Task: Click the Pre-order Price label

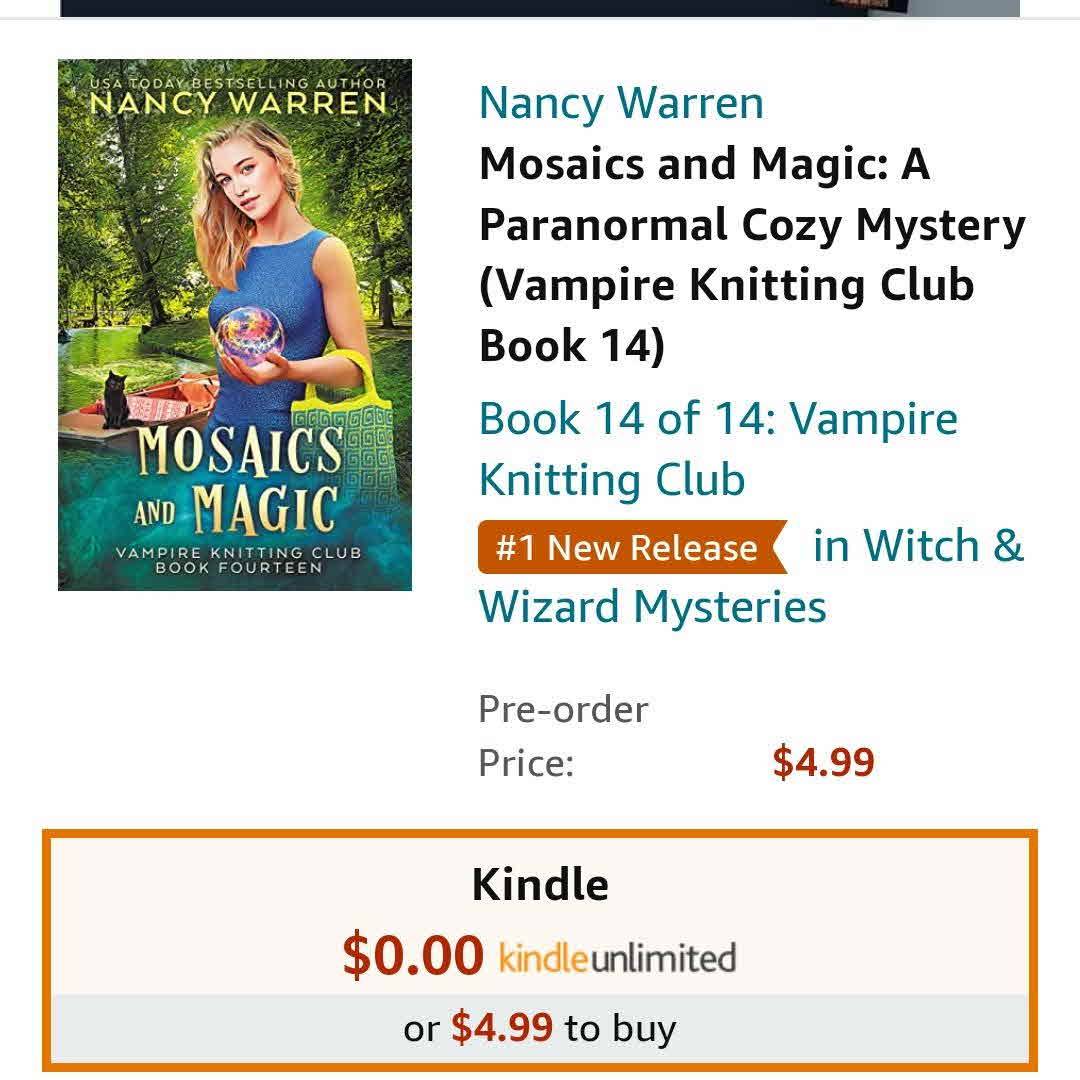Action: (563, 736)
